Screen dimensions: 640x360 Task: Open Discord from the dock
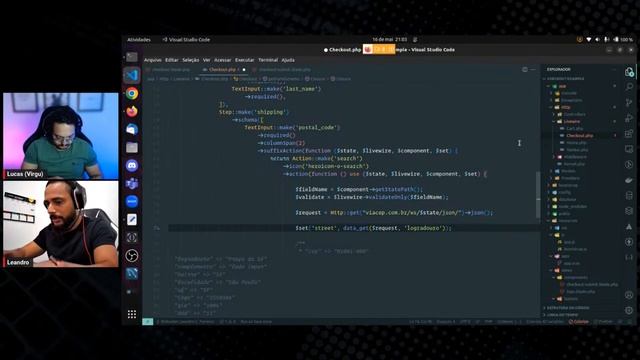click(x=132, y=165)
